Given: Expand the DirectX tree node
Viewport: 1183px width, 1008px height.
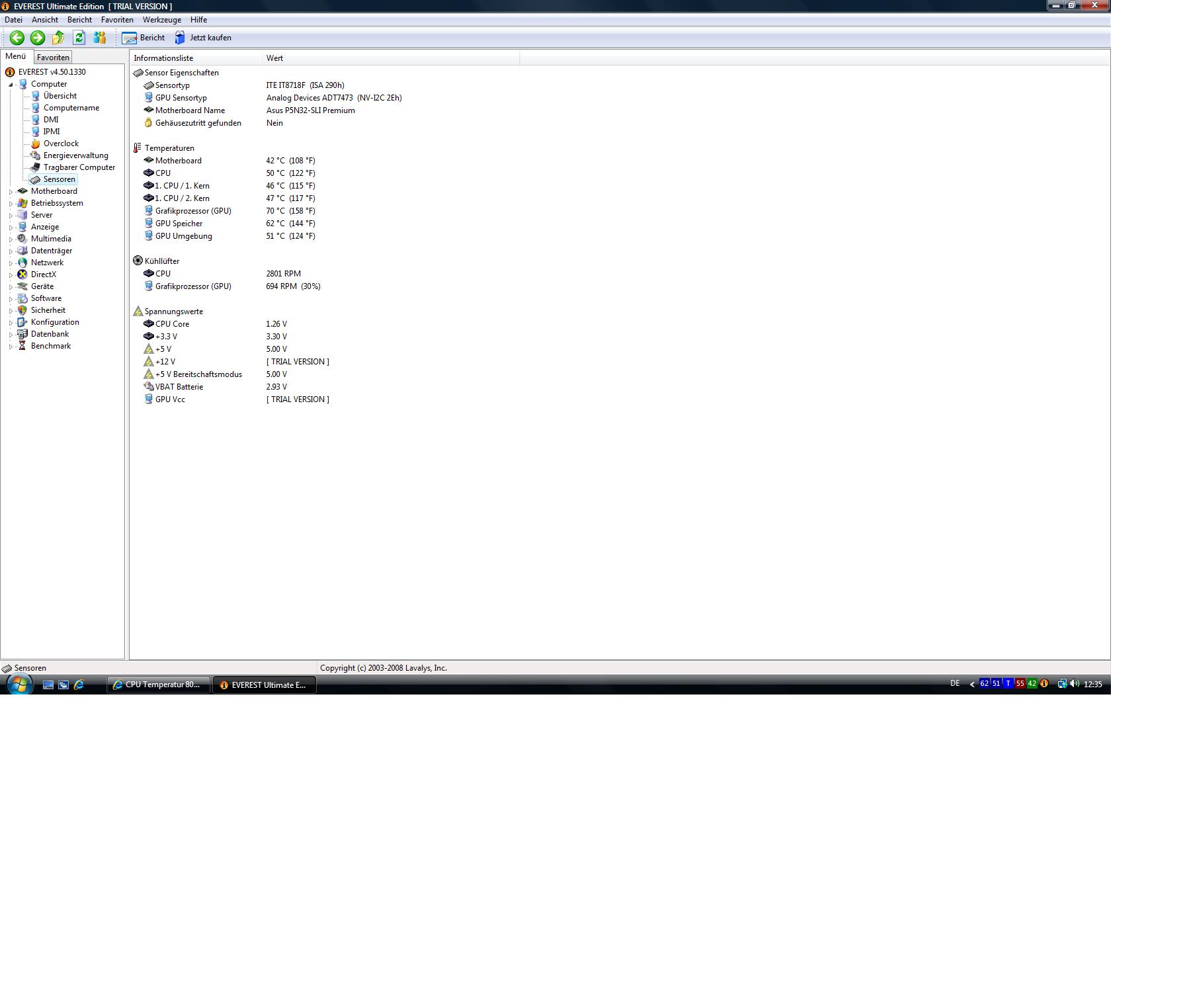Looking at the screenshot, I should 11,275.
